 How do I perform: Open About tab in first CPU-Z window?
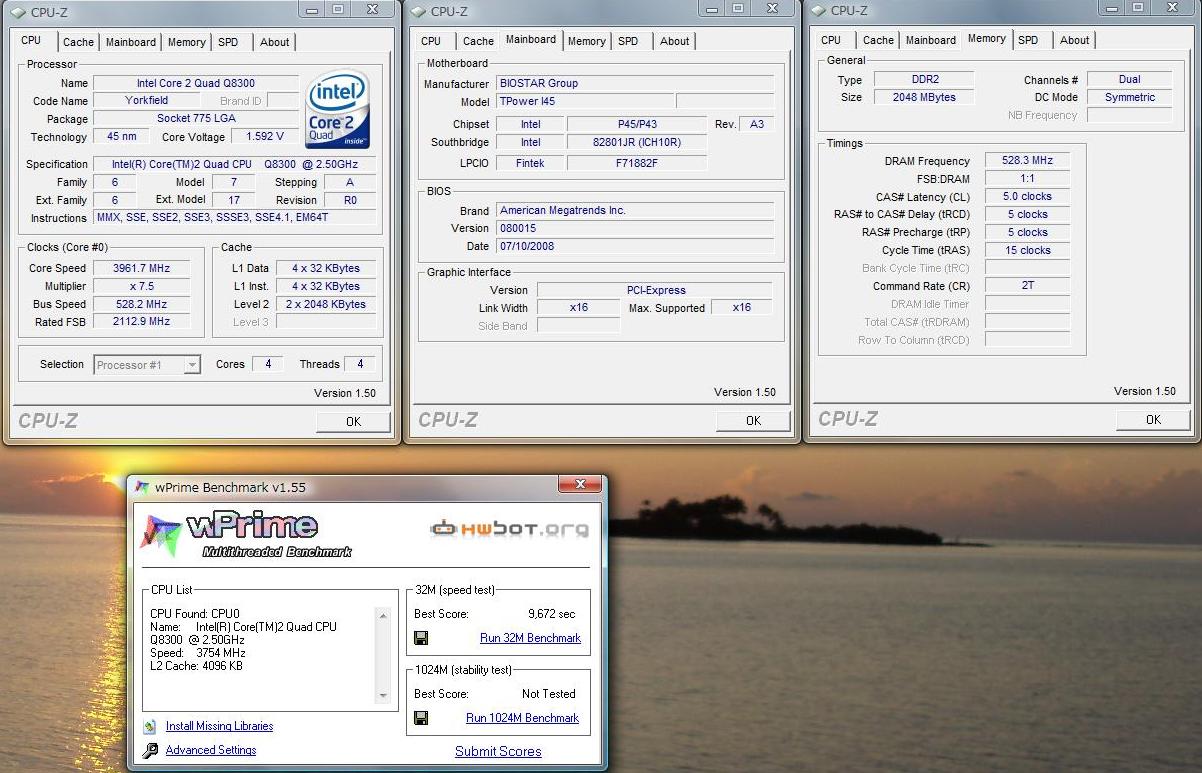tap(275, 42)
